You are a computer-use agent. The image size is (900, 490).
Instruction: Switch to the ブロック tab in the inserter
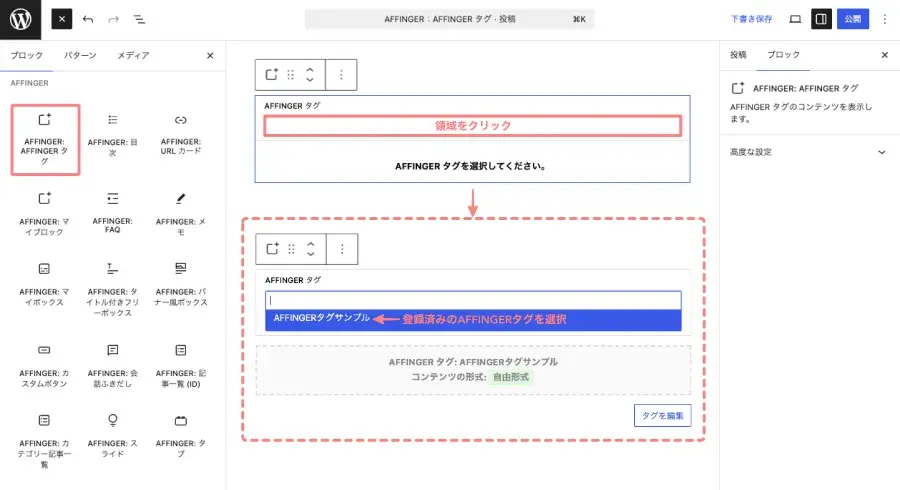coord(26,55)
